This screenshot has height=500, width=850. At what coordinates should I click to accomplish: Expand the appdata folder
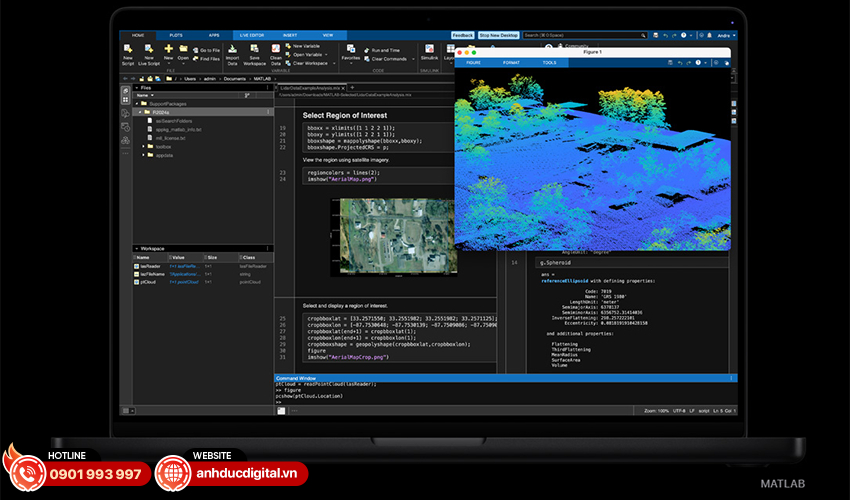[x=145, y=155]
